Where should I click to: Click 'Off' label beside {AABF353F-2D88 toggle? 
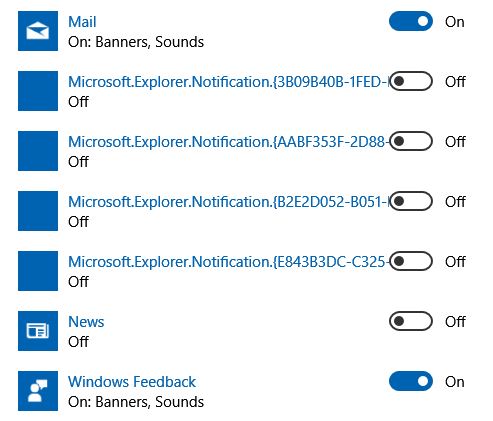tap(455, 142)
